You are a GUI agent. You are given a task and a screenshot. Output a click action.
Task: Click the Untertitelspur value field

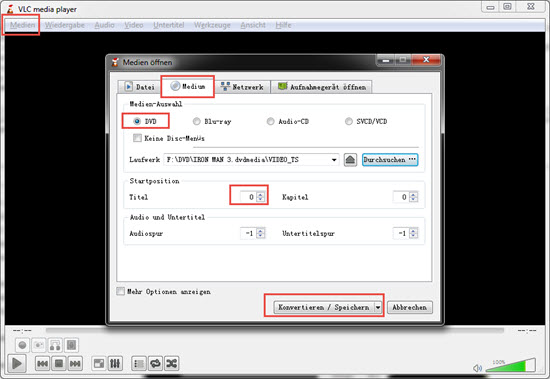(x=401, y=233)
